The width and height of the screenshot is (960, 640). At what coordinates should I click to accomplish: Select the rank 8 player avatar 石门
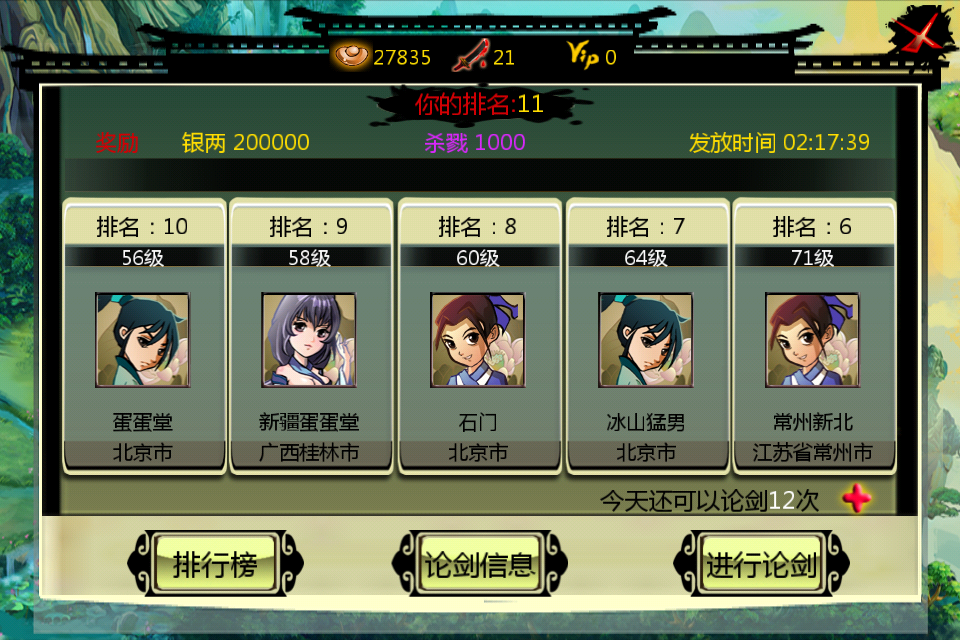[x=478, y=340]
